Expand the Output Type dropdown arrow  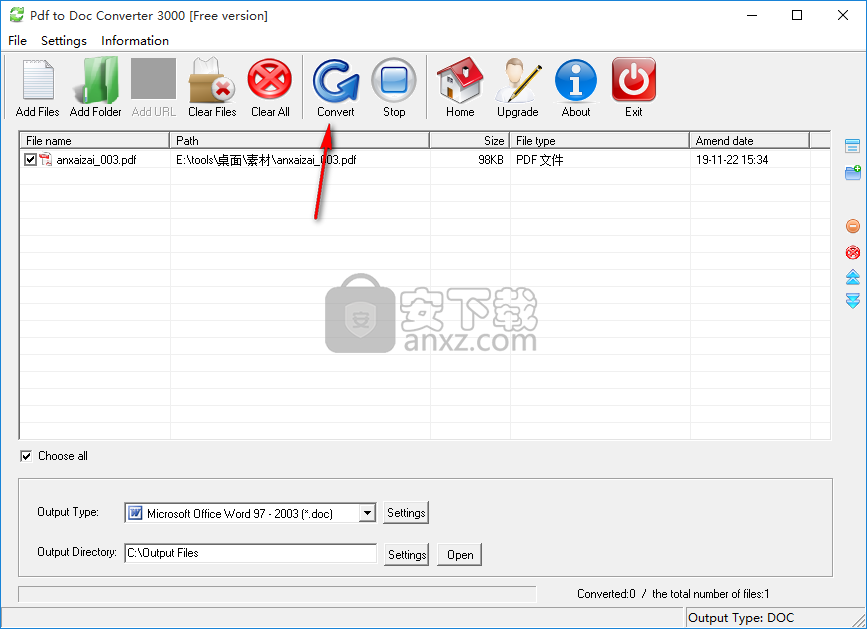pyautogui.click(x=367, y=513)
